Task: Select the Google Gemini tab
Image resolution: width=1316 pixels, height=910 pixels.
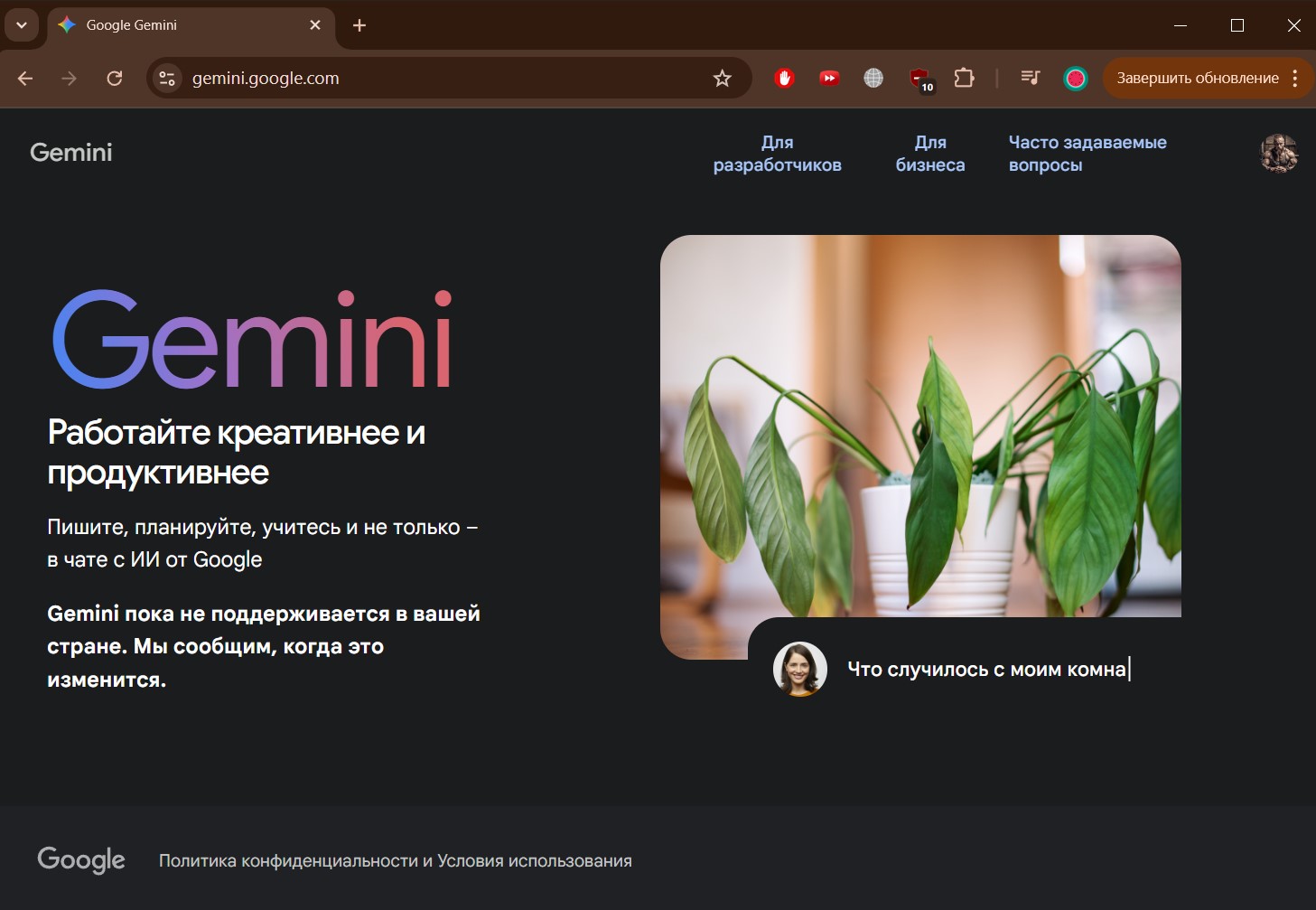Action: click(181, 25)
